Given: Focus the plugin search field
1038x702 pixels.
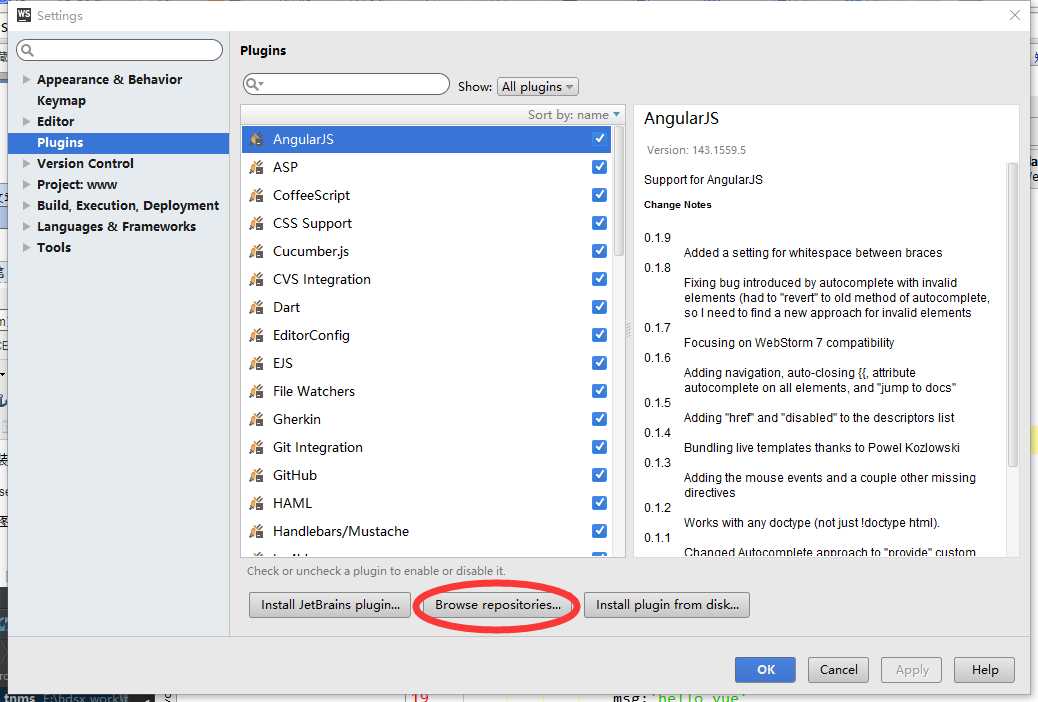Looking at the screenshot, I should tap(346, 84).
